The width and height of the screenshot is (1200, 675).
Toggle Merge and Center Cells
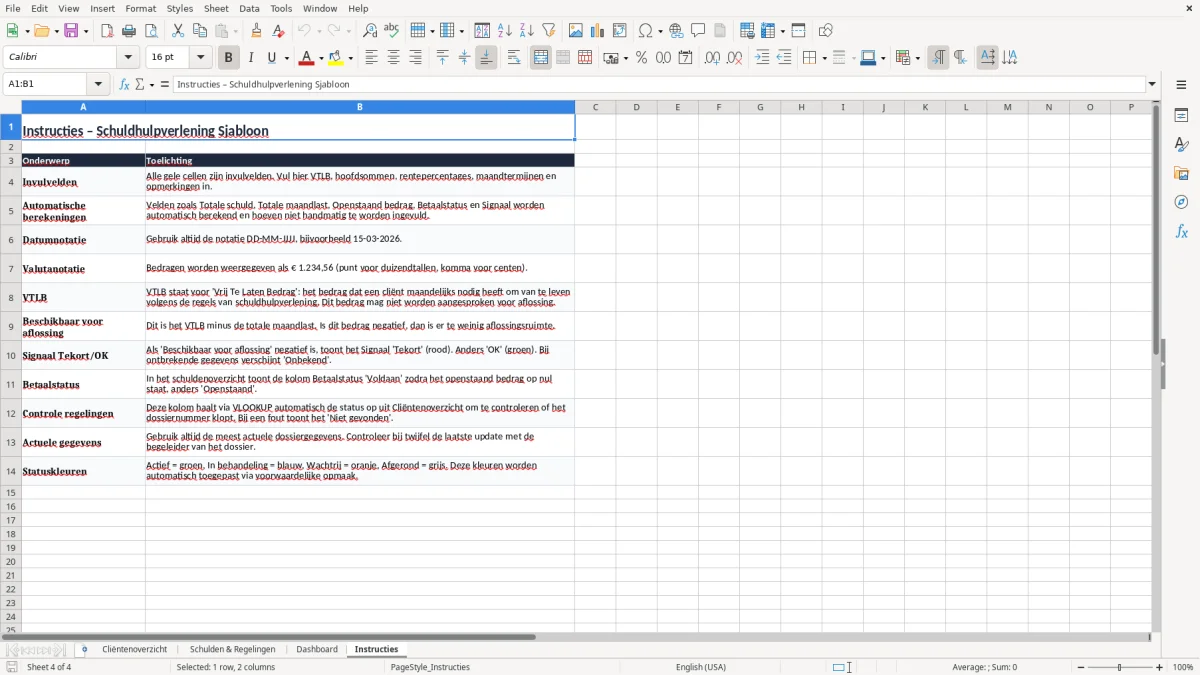click(541, 58)
